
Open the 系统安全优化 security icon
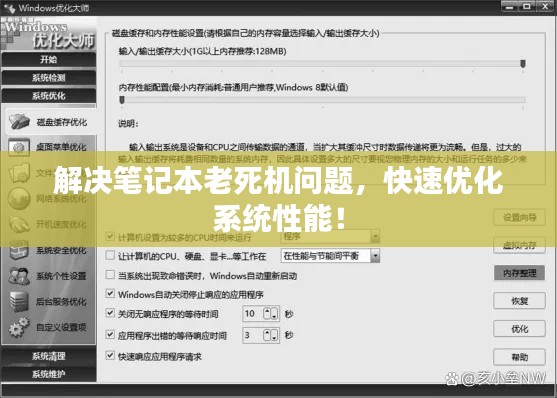[19, 251]
